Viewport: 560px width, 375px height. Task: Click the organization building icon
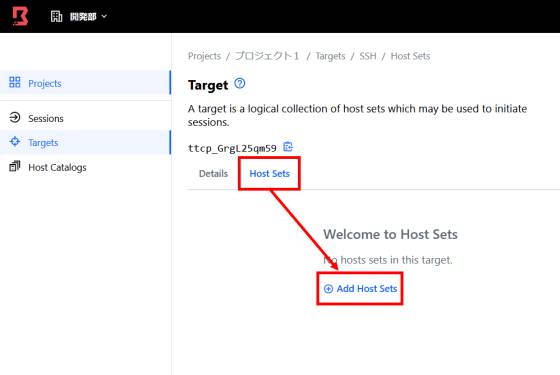[x=56, y=16]
